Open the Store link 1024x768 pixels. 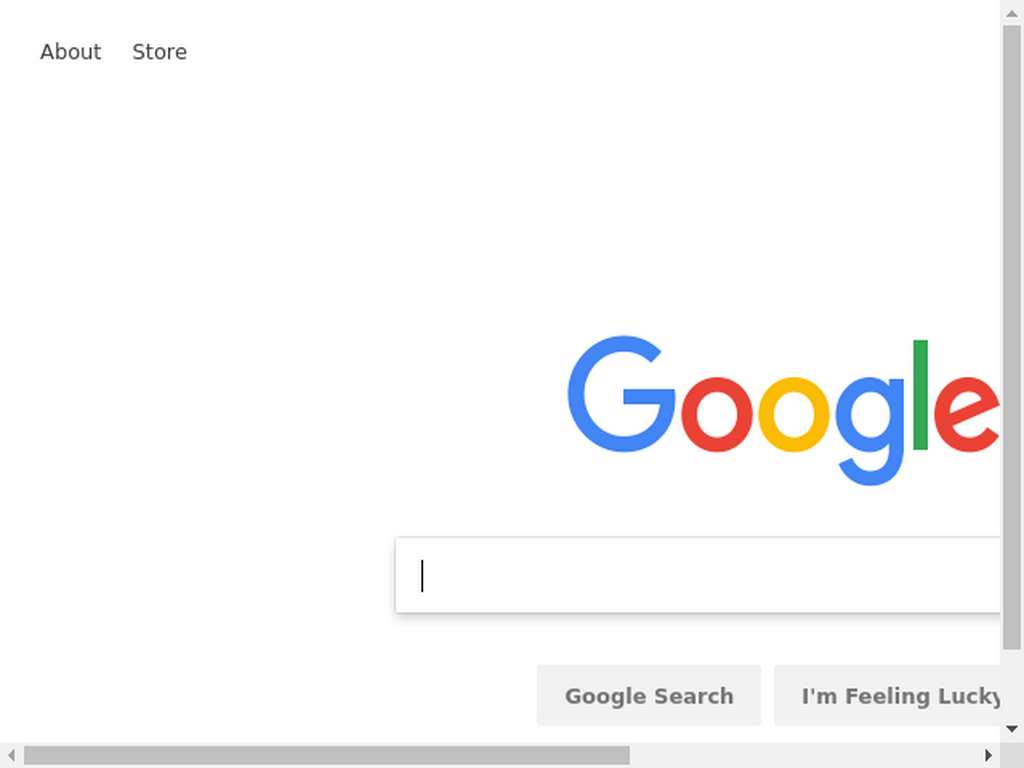coord(159,52)
